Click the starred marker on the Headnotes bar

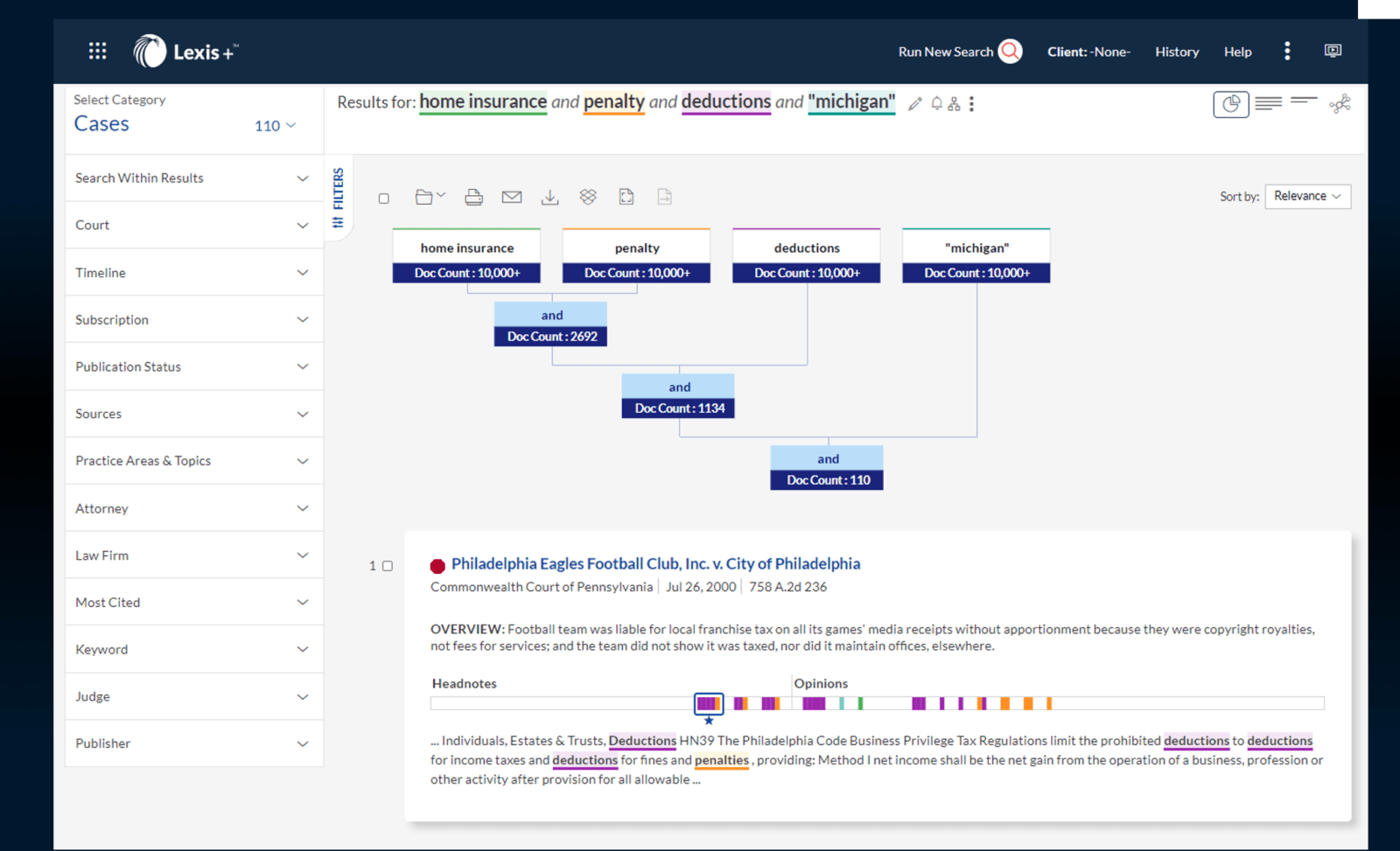tap(709, 703)
